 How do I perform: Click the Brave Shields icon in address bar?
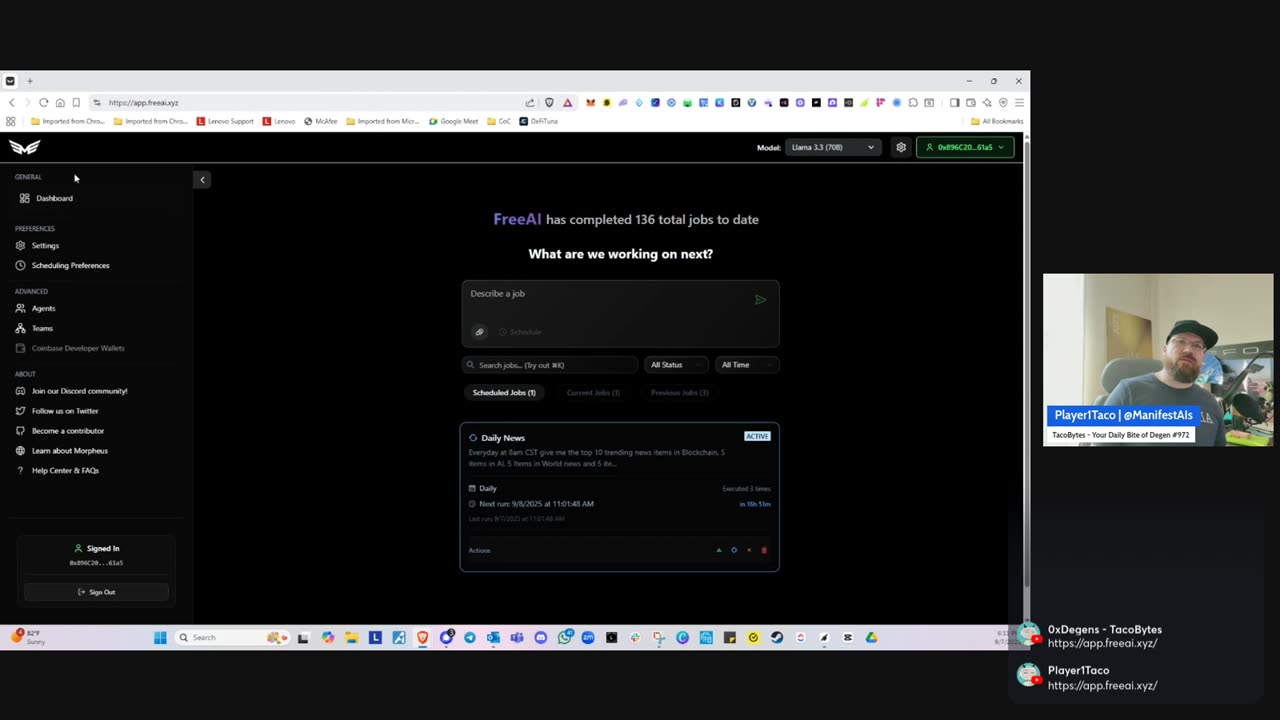pos(549,102)
